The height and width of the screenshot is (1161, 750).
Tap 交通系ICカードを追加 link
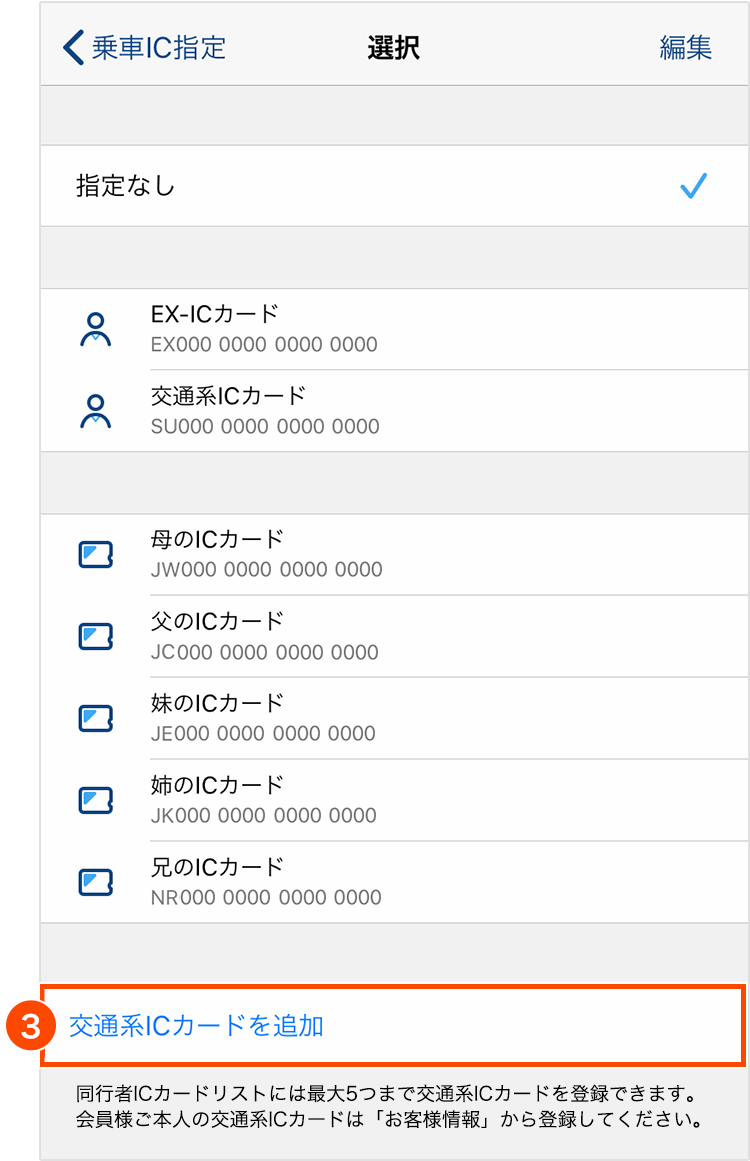click(x=196, y=1025)
